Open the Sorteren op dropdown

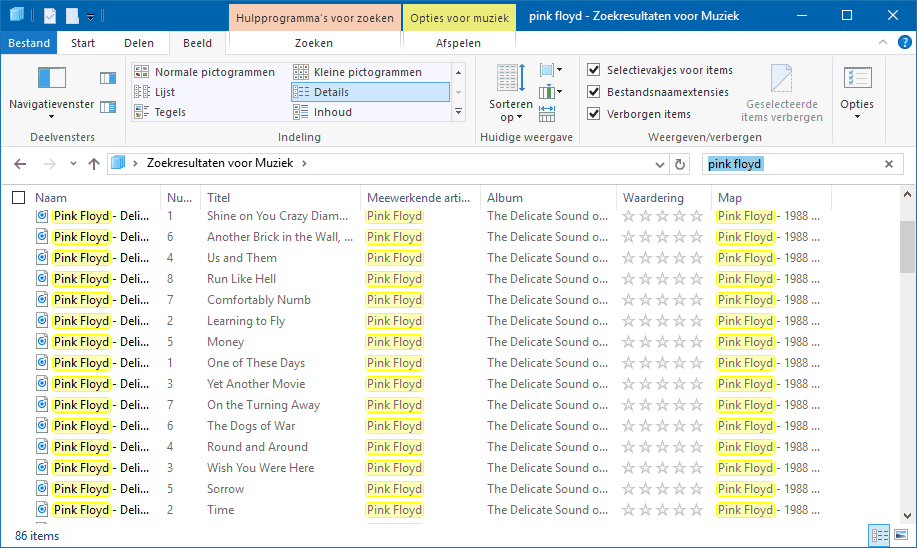511,94
